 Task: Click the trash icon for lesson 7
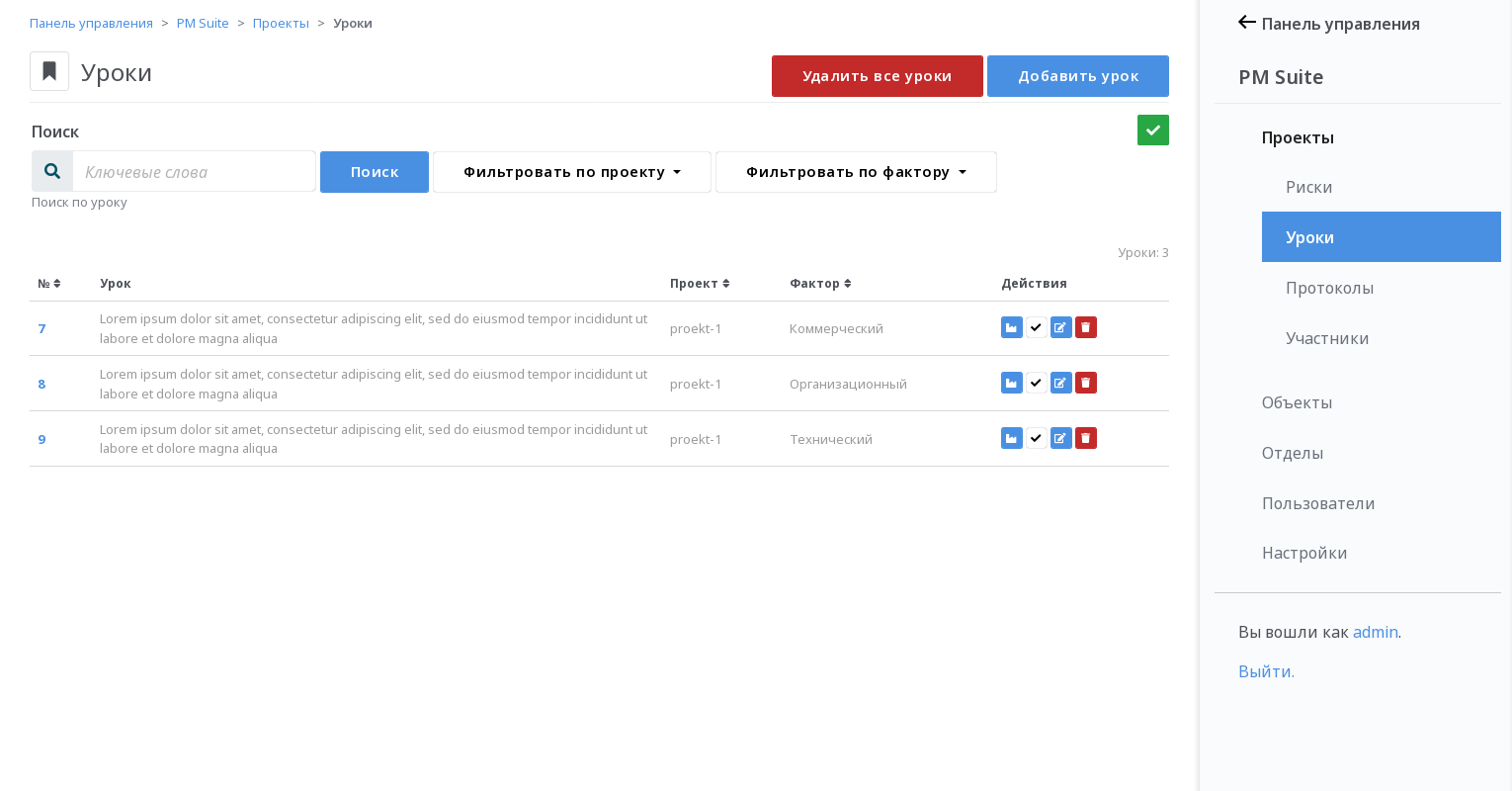click(x=1086, y=327)
